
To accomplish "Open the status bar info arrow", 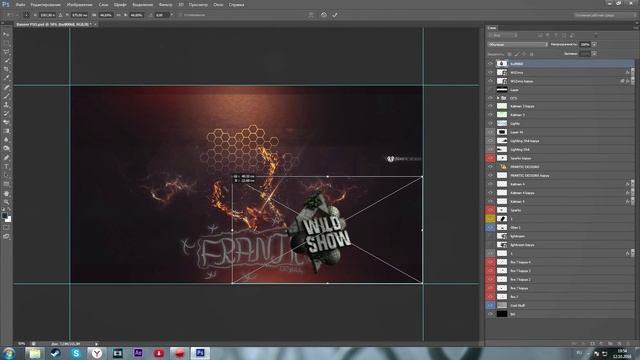I will click(x=96, y=344).
